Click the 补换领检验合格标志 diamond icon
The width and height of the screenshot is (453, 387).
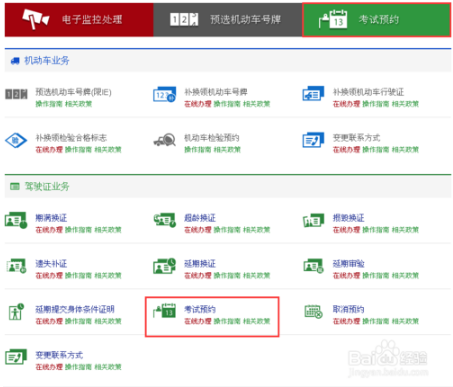pos(16,140)
